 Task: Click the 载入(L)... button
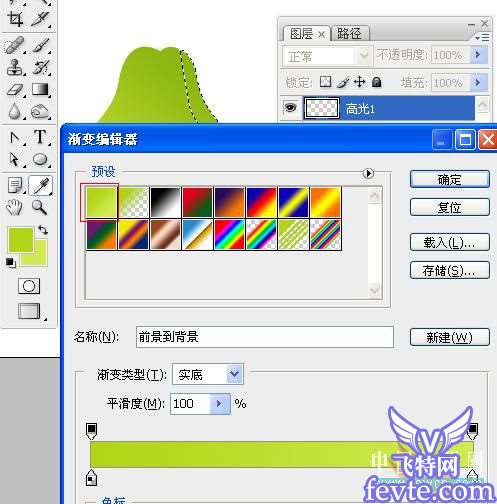[450, 242]
